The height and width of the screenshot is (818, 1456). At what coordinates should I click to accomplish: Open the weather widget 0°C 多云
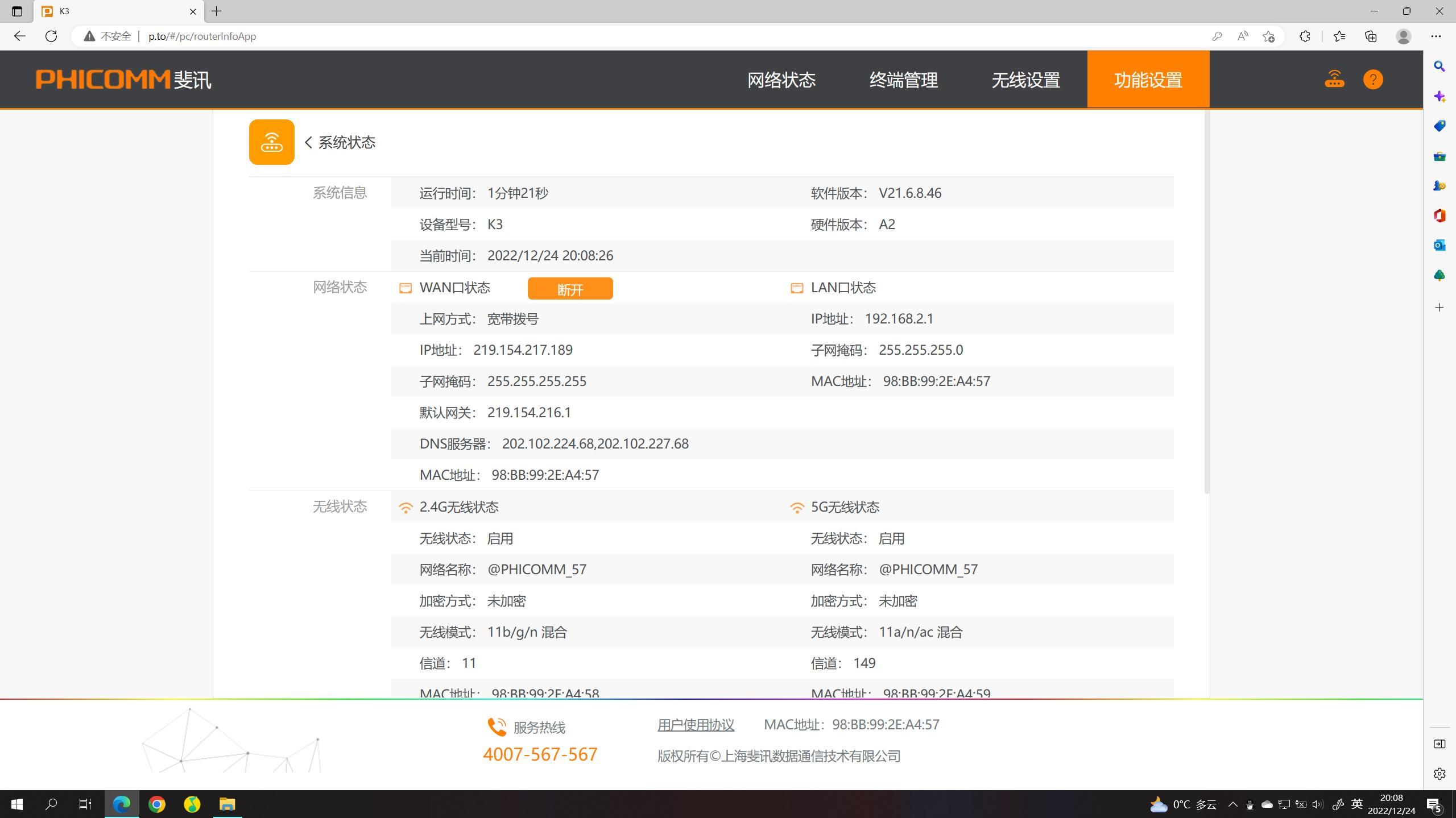tap(1183, 804)
